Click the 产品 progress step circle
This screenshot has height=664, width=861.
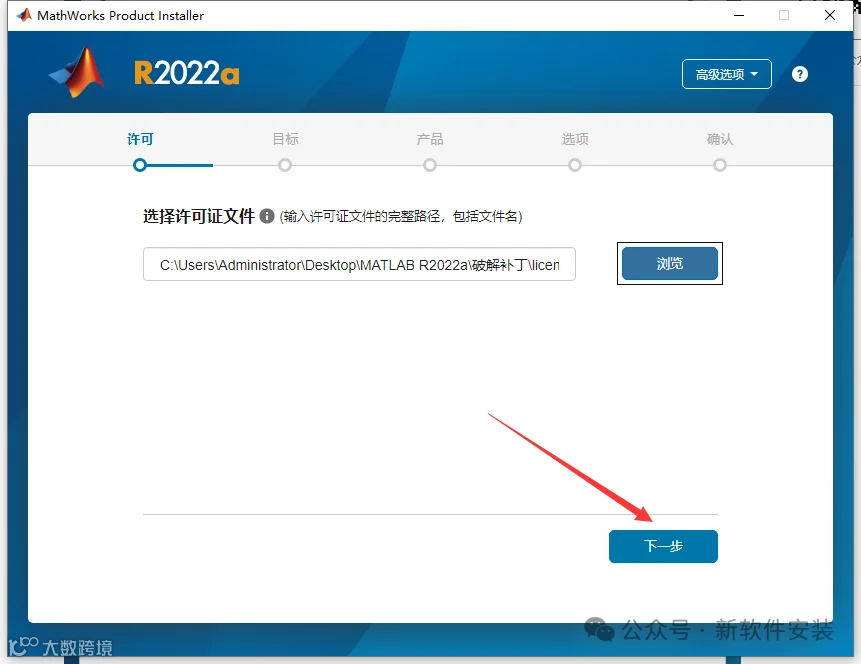[x=430, y=165]
